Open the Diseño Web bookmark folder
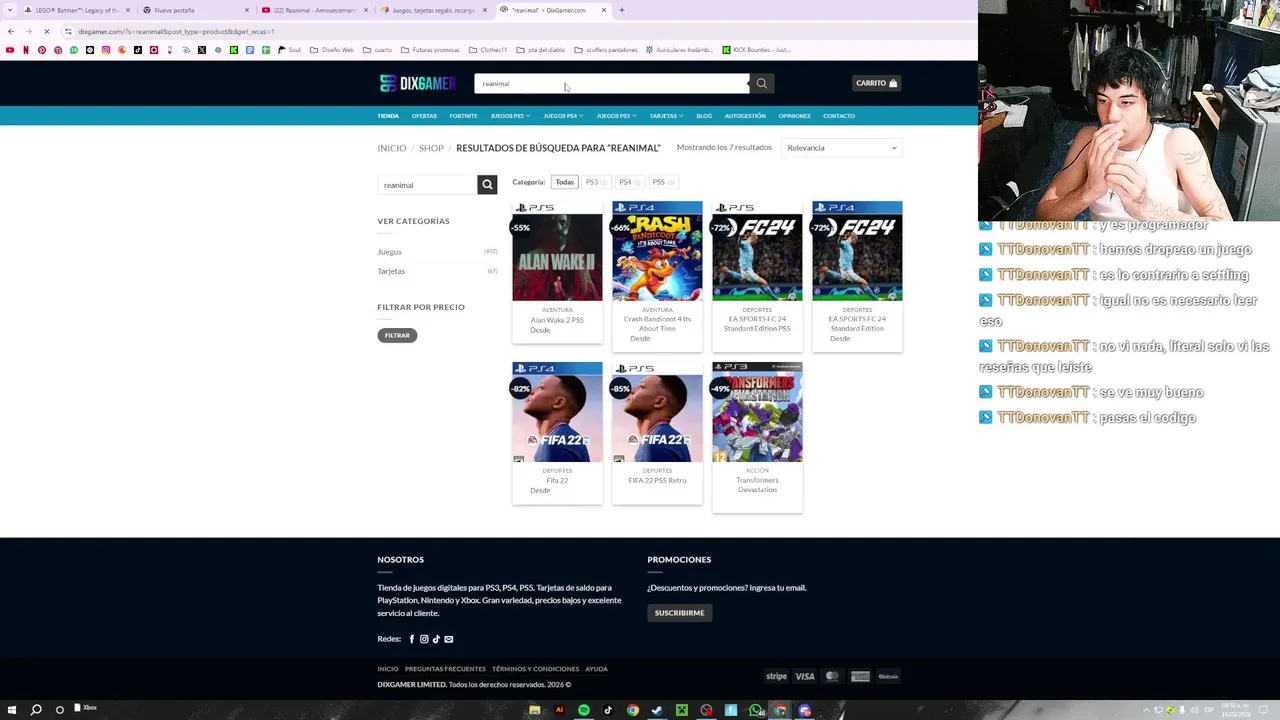This screenshot has width=1280, height=720. pyautogui.click(x=332, y=50)
